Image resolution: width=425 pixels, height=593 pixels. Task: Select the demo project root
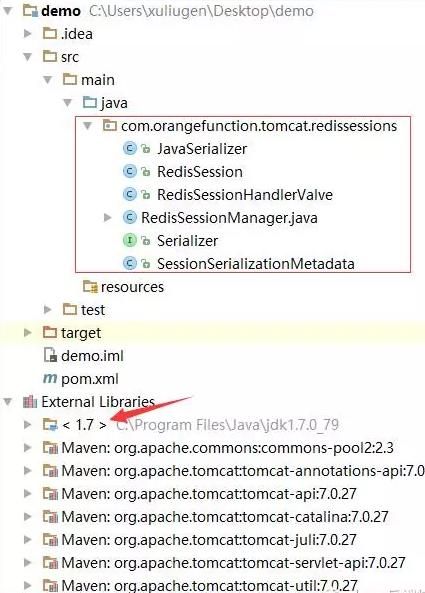pyautogui.click(x=60, y=11)
